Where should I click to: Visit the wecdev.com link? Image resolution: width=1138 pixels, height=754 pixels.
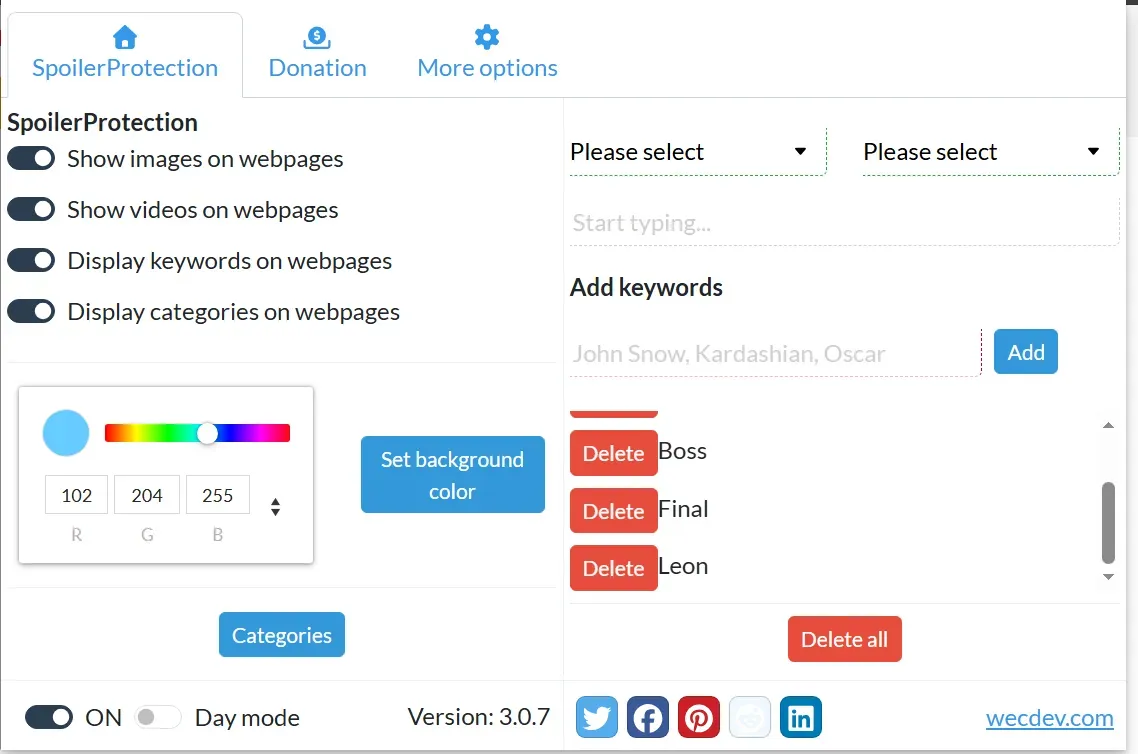tap(1049, 717)
